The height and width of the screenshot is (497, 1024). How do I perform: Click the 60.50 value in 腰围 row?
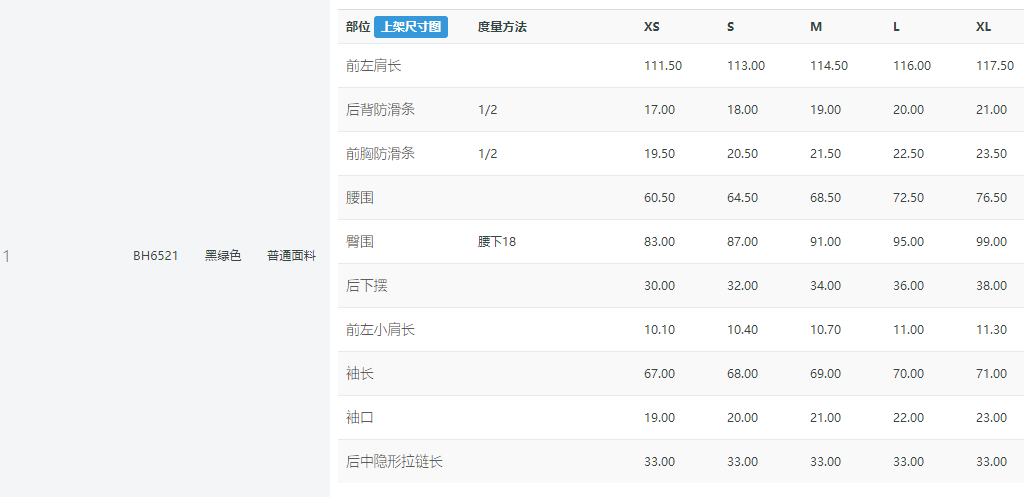(x=660, y=198)
